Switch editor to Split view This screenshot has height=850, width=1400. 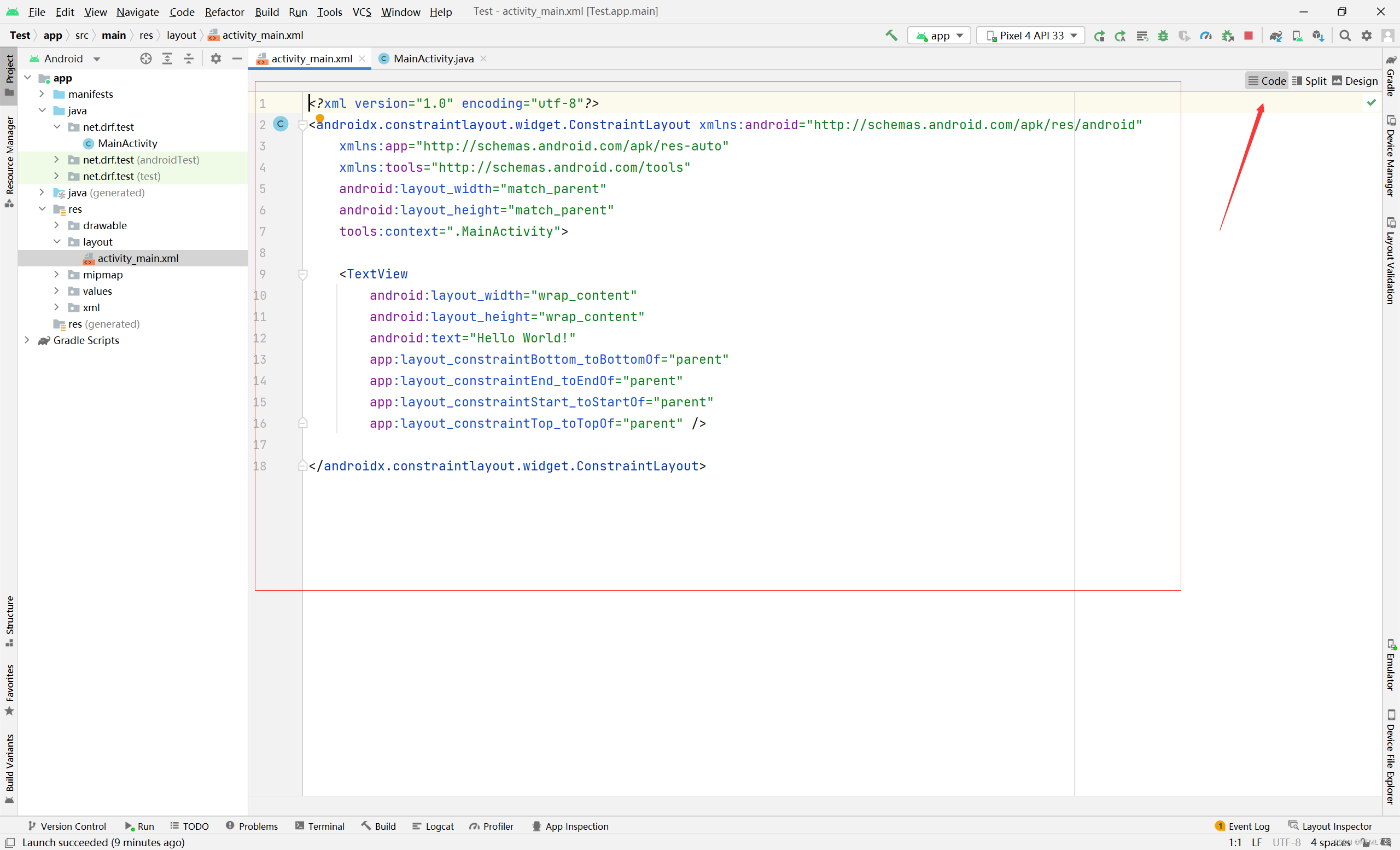(x=1309, y=81)
